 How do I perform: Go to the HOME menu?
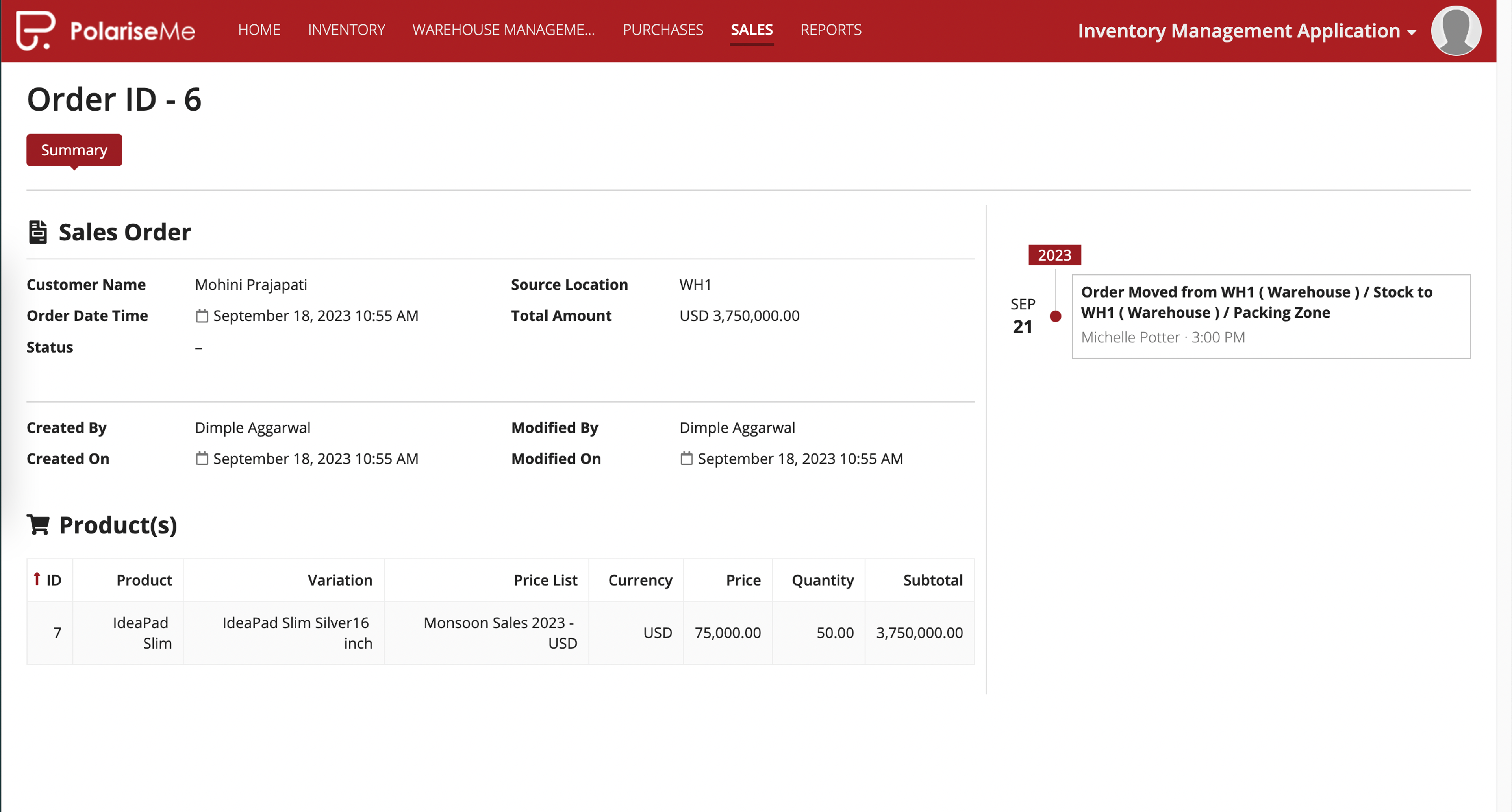[x=259, y=30]
